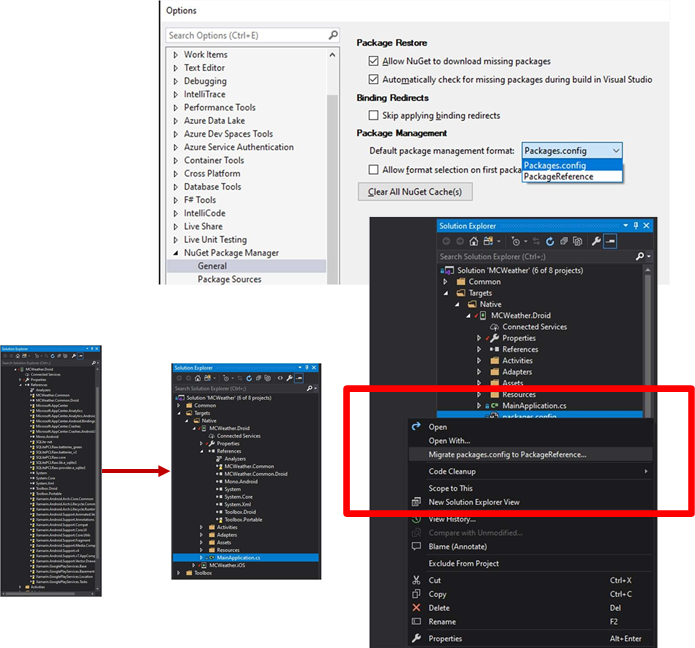Image resolution: width=695 pixels, height=648 pixels.
Task: Click scroll-up arrow of the large Solution Explorer scrollbar
Action: [x=648, y=270]
